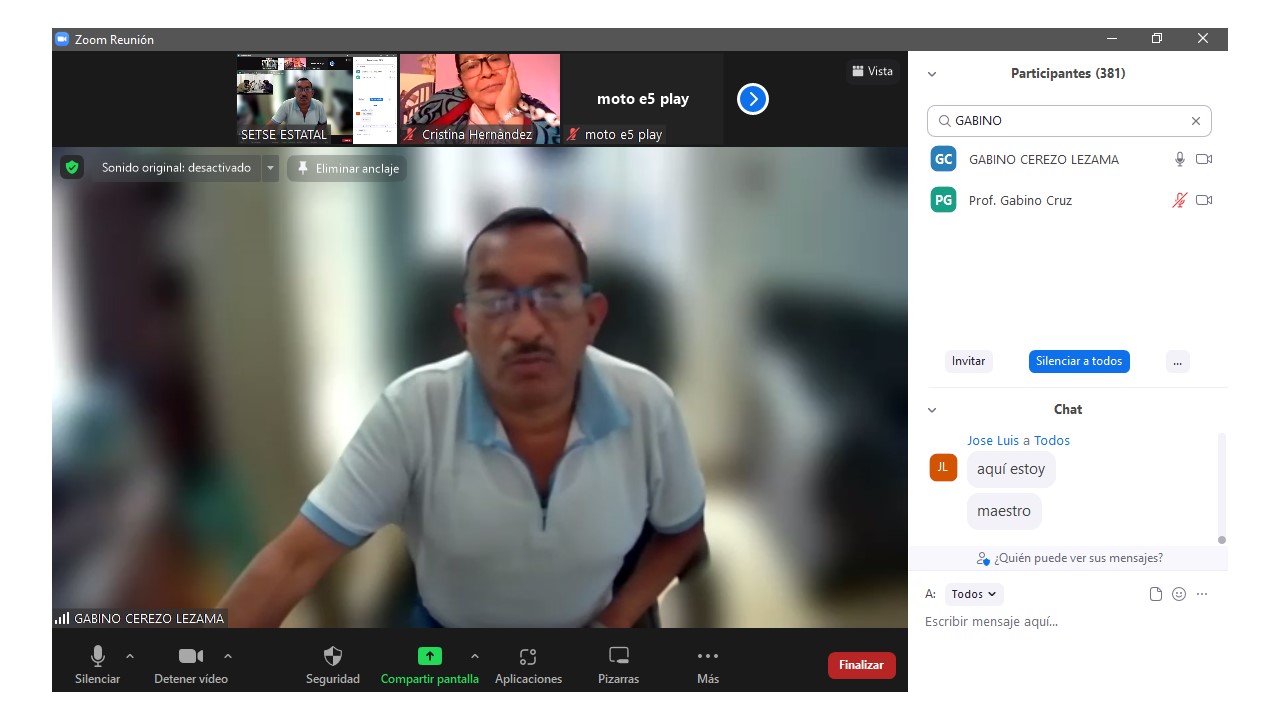Select Prof. Gabino Cruz participant name
Viewport: 1280px width, 720px height.
click(1020, 200)
